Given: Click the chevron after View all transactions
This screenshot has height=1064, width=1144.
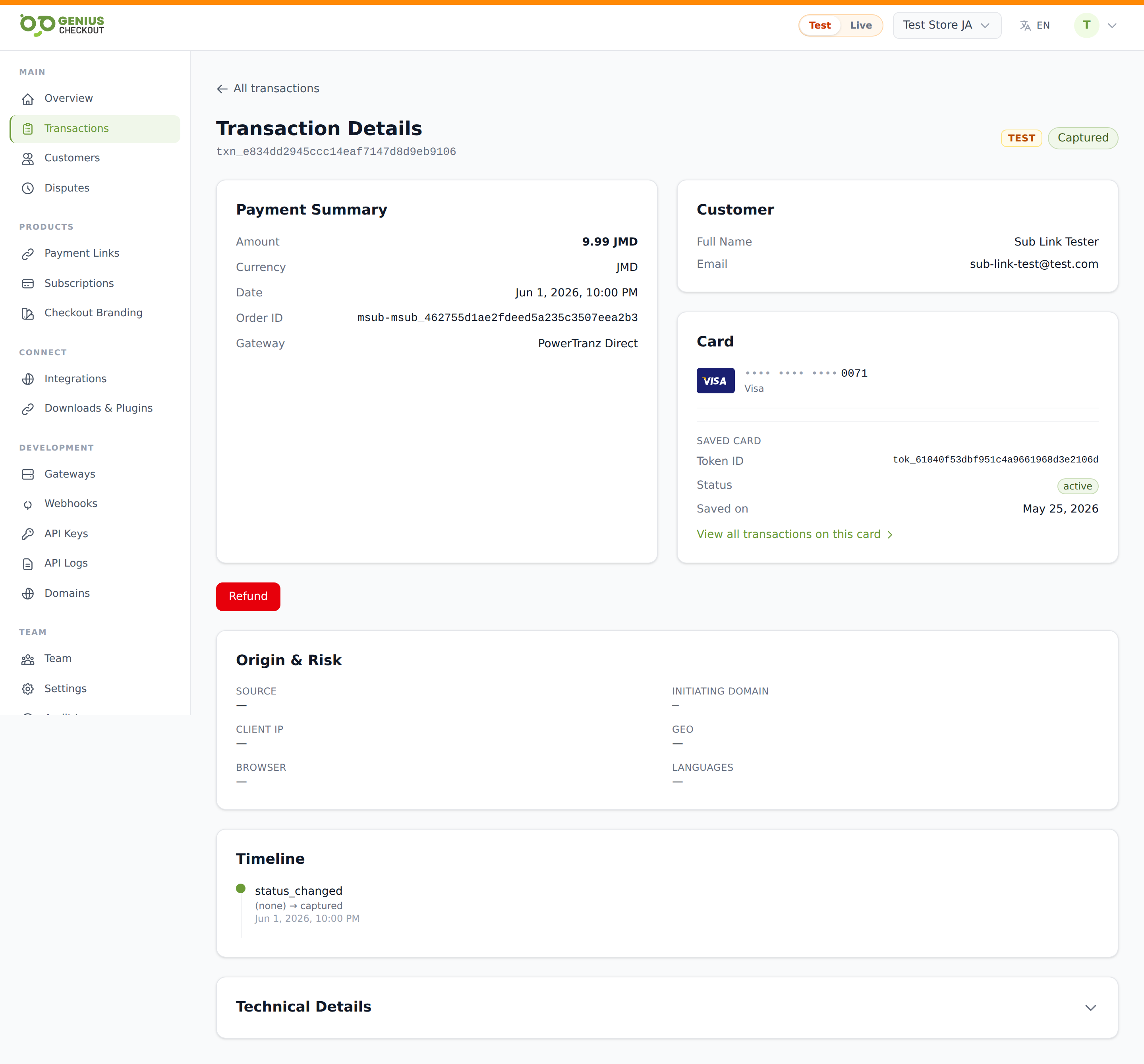Looking at the screenshot, I should coord(890,535).
